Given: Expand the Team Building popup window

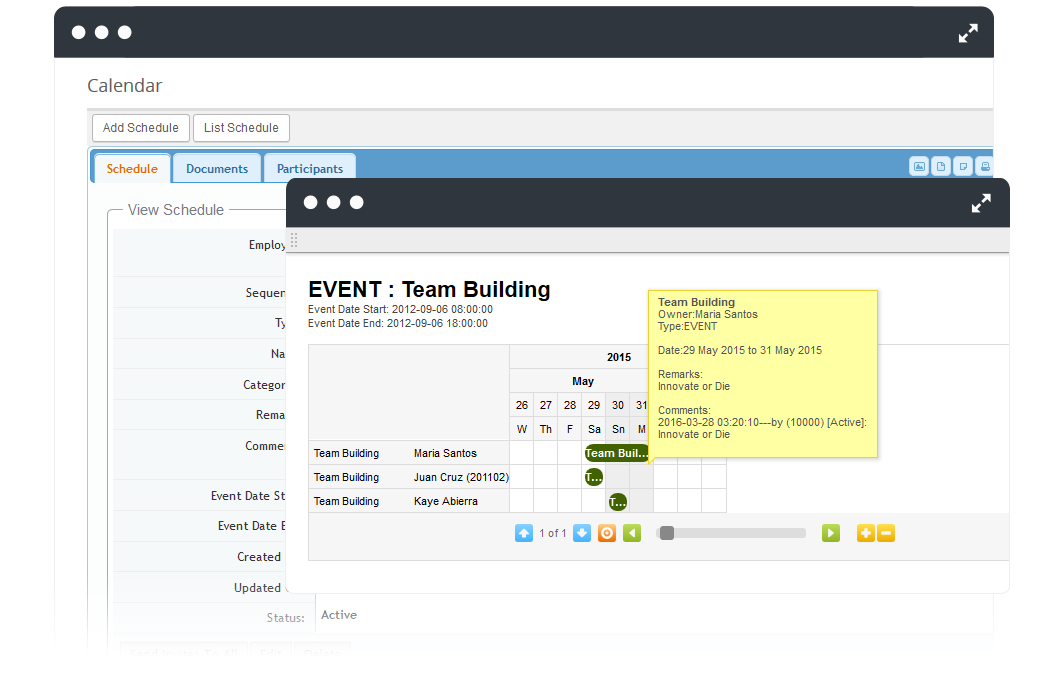Looking at the screenshot, I should 981,203.
